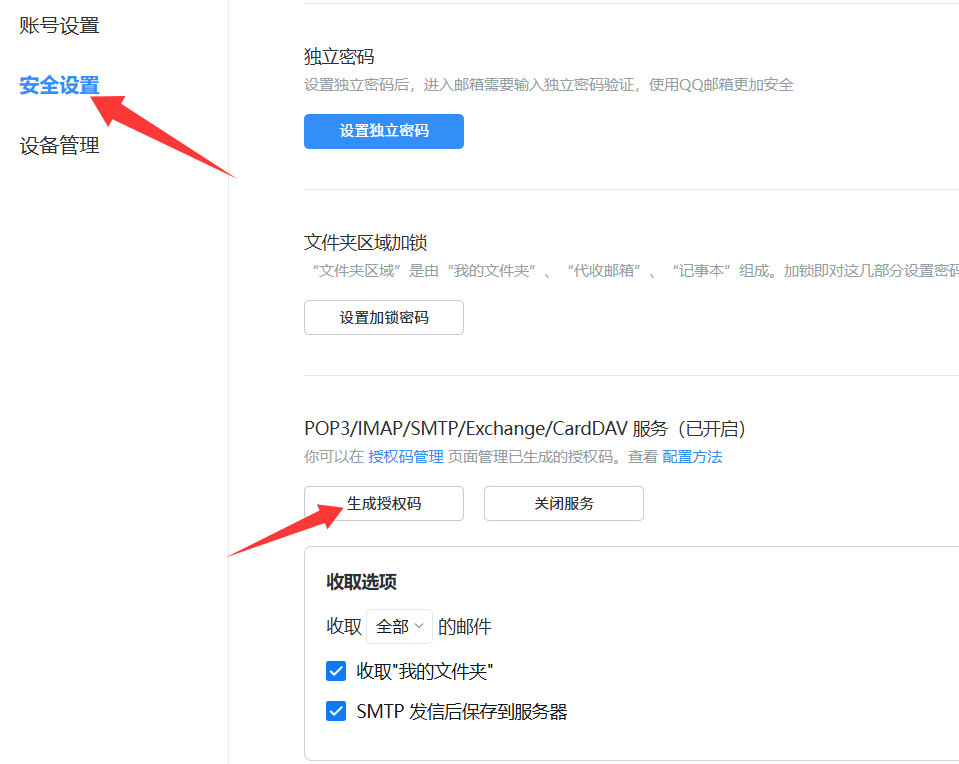The height and width of the screenshot is (764, 959).
Task: Click the blue 设置独立密码 button
Action: pyautogui.click(x=384, y=131)
